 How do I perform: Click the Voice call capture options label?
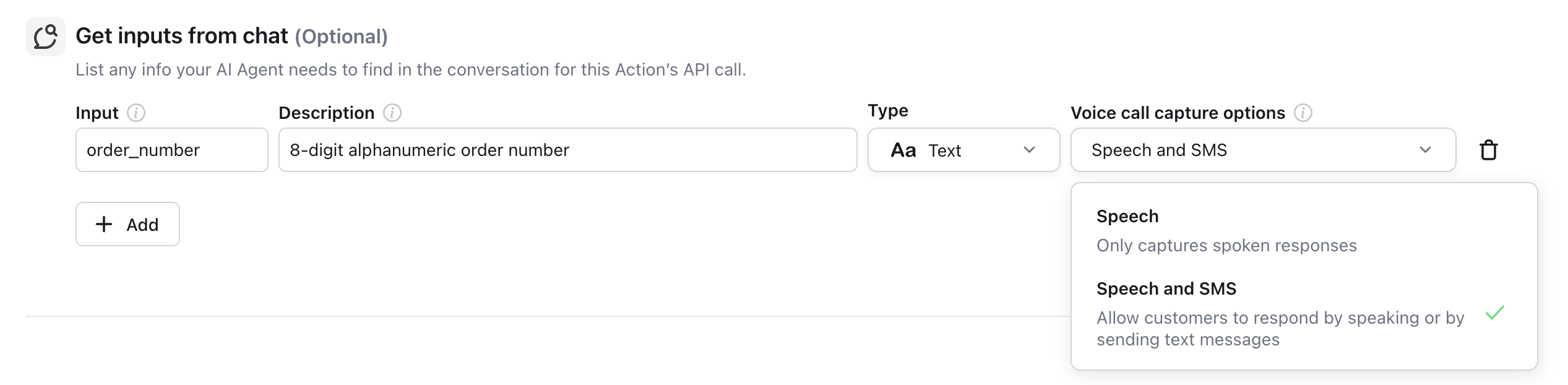click(1178, 113)
